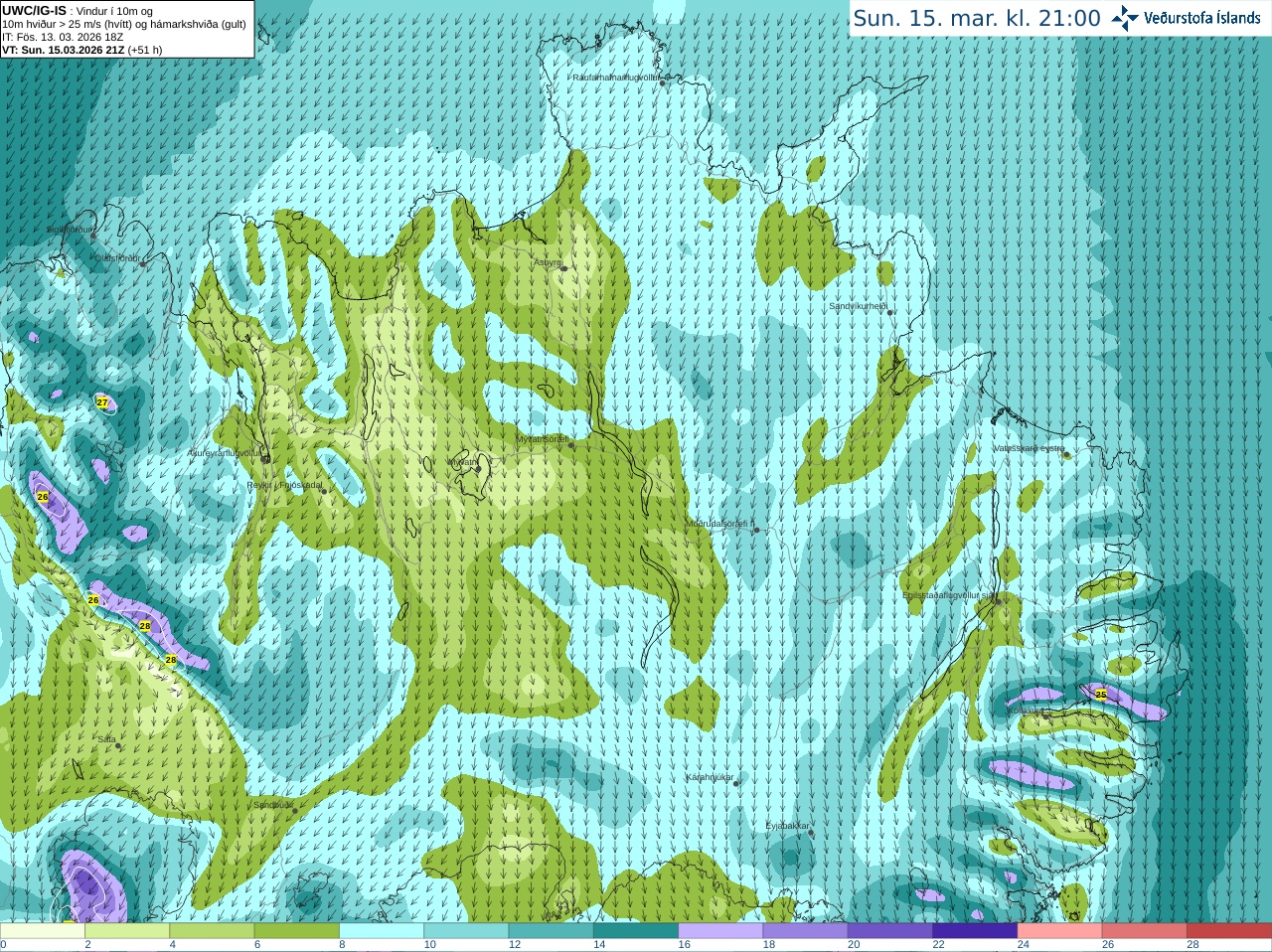Select the Egilsstaðaflugvöllur station marker
Screen dimensions: 1272x952
click(998, 601)
